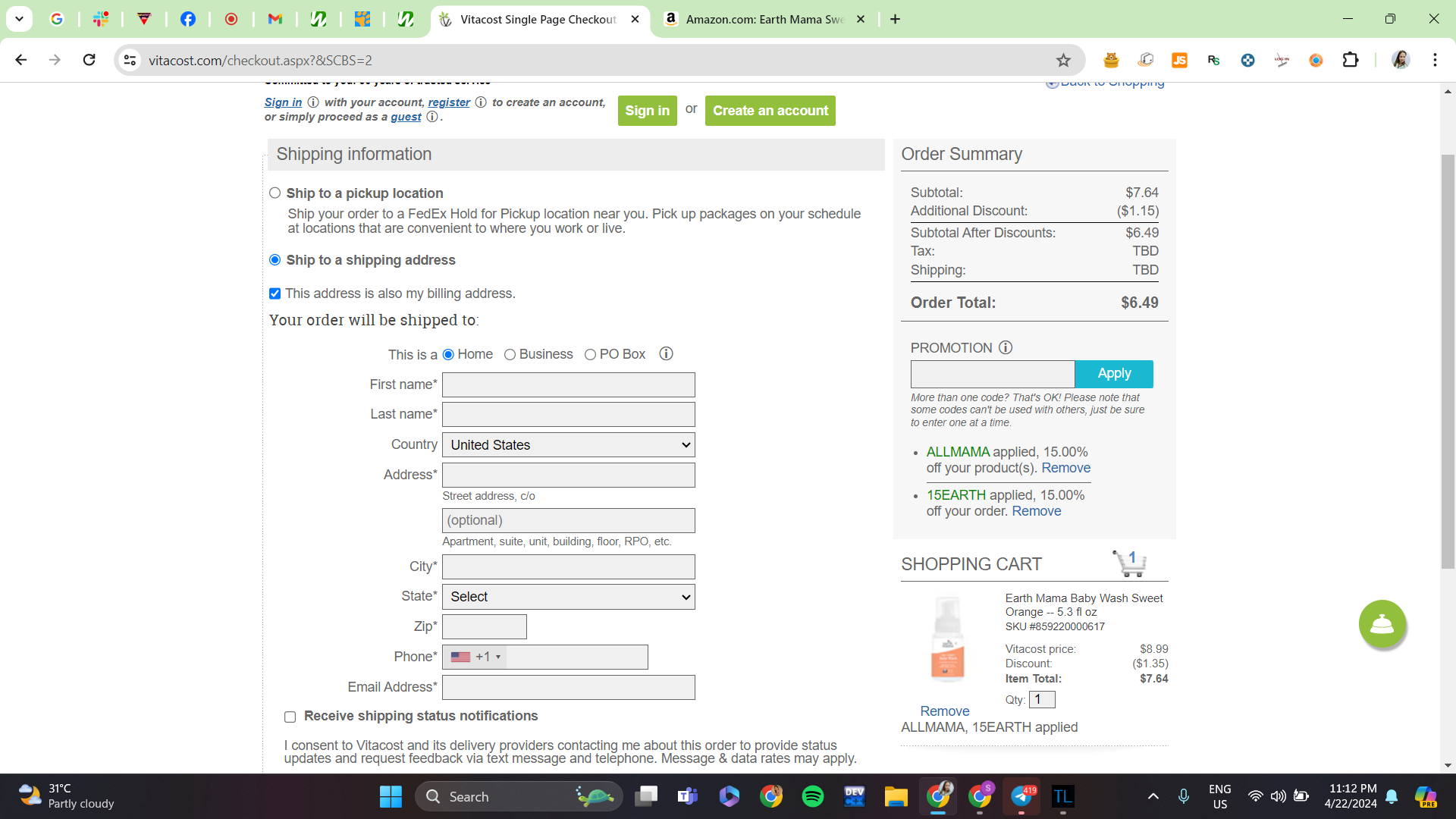Image resolution: width=1456 pixels, height=819 pixels.
Task: Remove Earth Mama Baby Wash from cart
Action: pyautogui.click(x=945, y=711)
